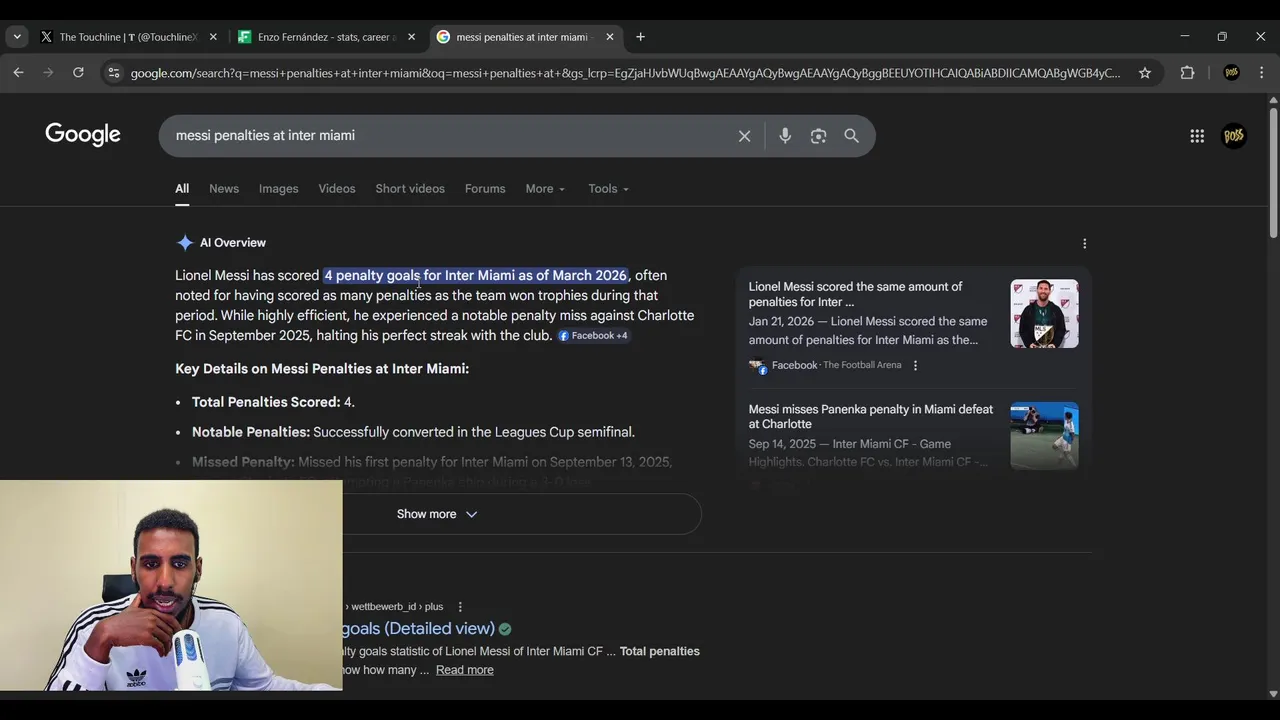Switch to Enzo Fernández stats tab

(327, 37)
